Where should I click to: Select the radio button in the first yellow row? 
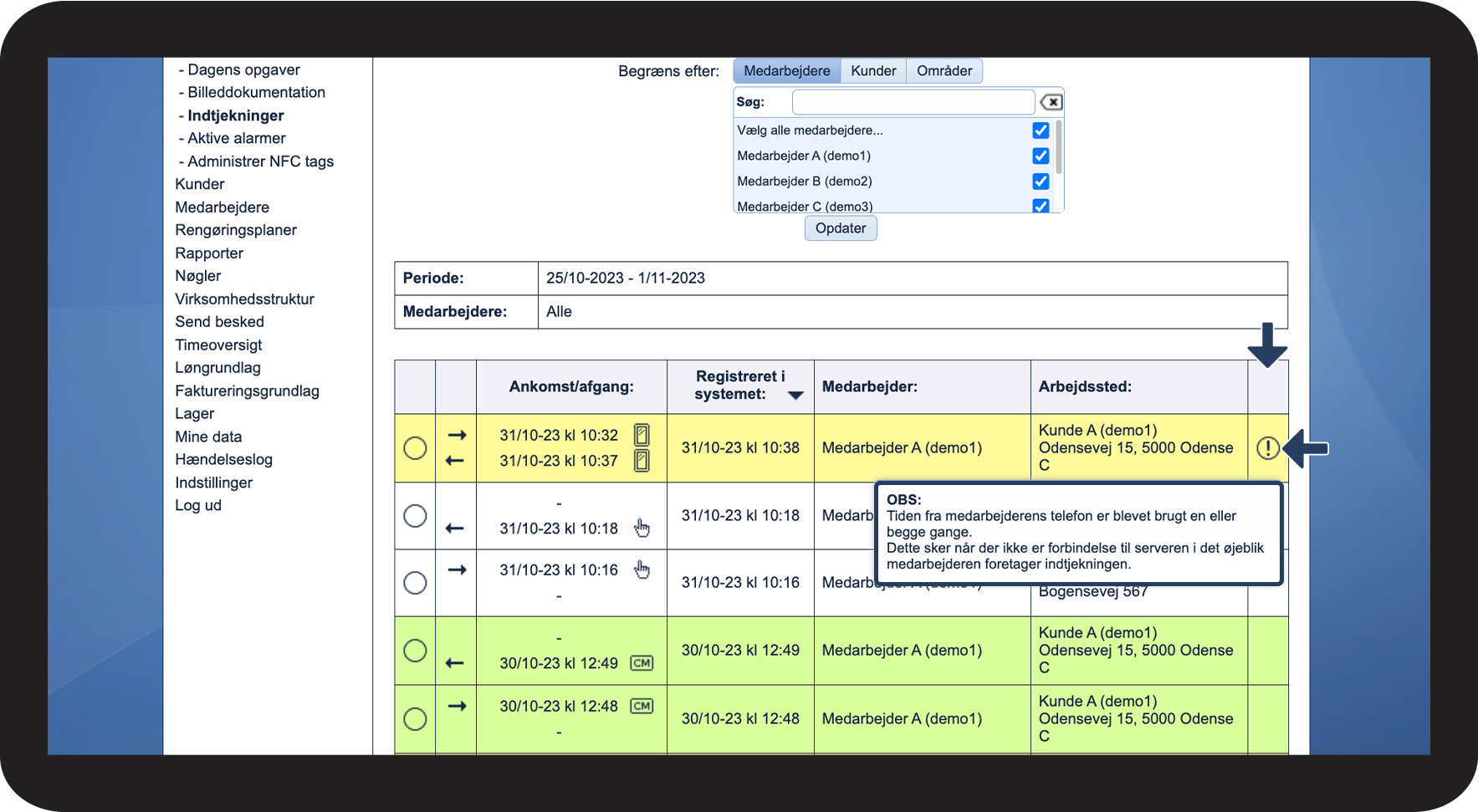point(415,448)
